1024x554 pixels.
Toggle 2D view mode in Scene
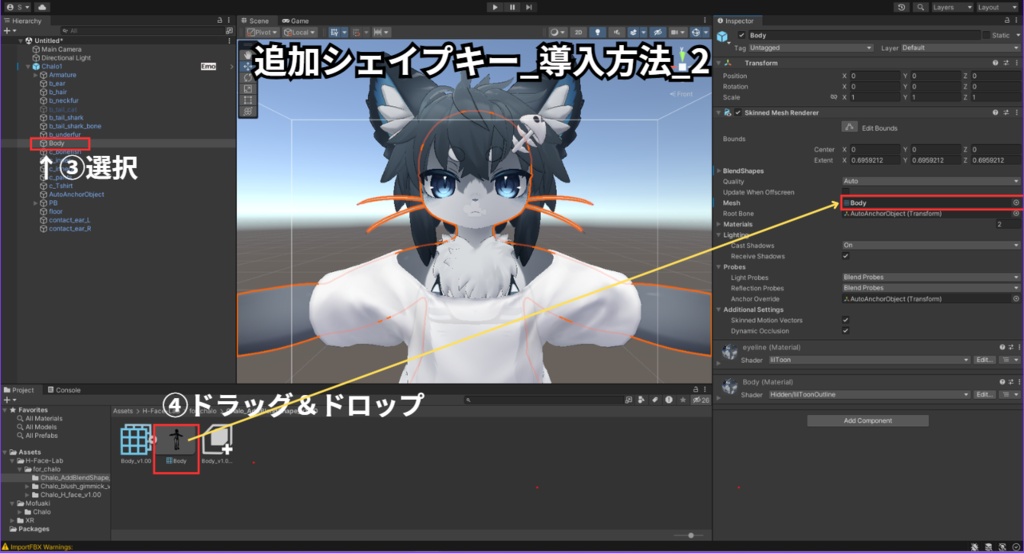(578, 32)
